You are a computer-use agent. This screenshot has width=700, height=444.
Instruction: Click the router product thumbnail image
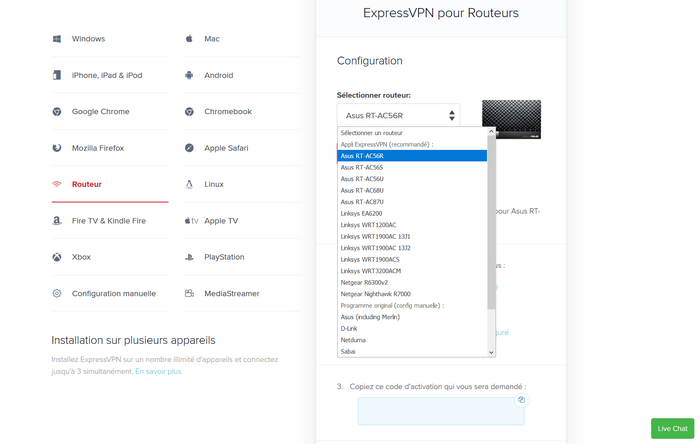511,119
